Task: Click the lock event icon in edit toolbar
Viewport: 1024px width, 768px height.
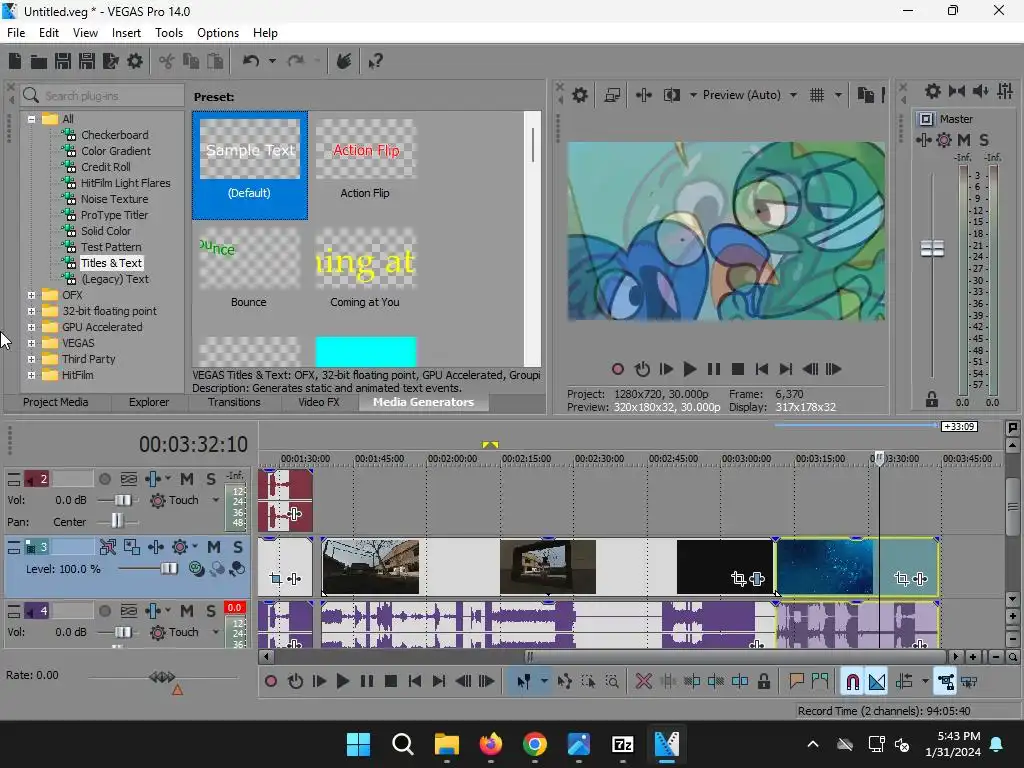Action: pyautogui.click(x=763, y=682)
